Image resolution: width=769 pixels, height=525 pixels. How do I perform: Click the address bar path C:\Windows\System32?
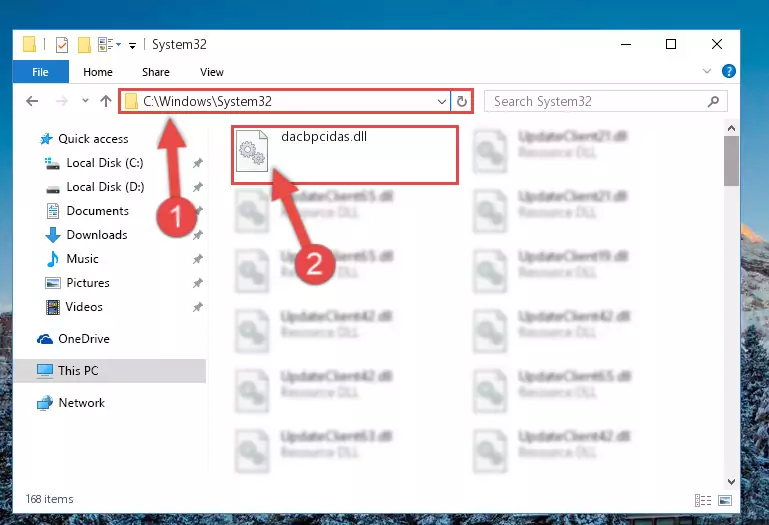pyautogui.click(x=207, y=101)
